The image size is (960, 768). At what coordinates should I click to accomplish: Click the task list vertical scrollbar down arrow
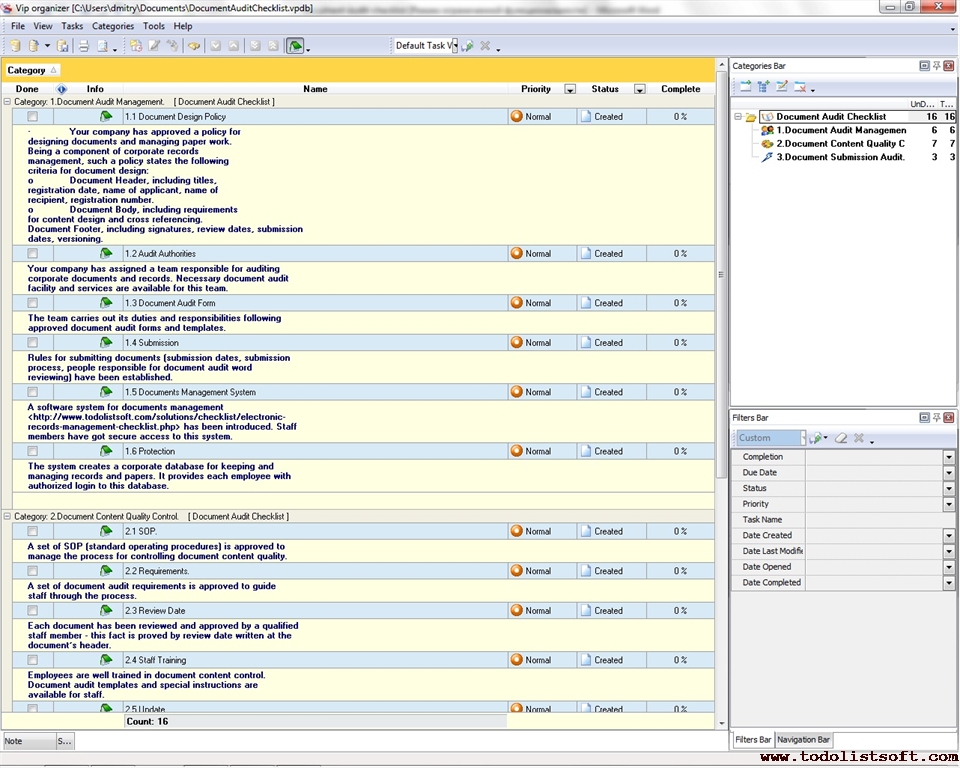tap(722, 723)
